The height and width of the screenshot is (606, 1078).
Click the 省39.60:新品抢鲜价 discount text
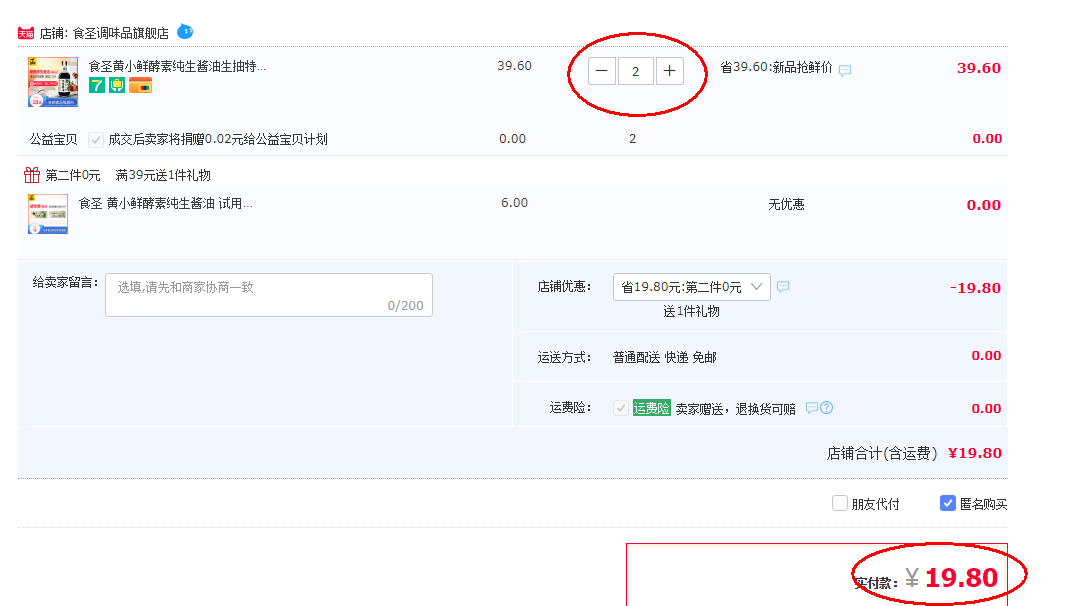776,67
